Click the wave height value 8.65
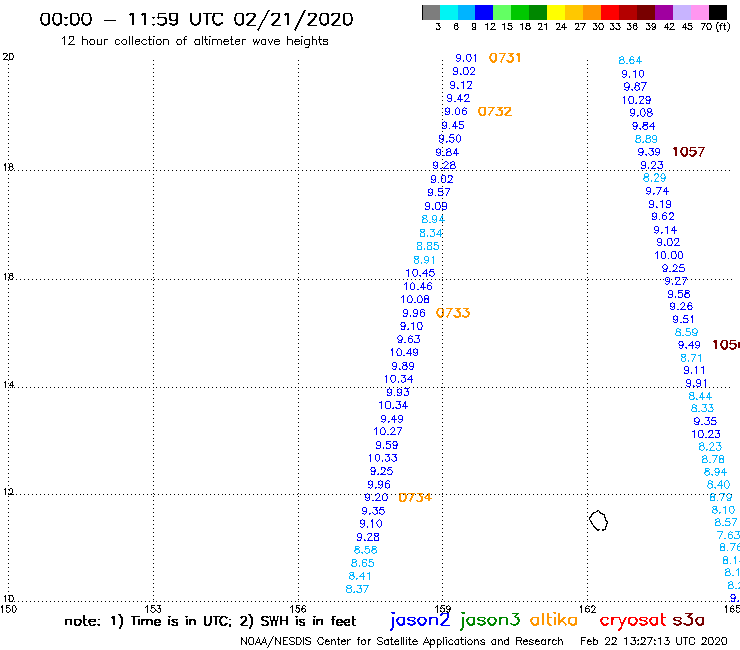Image resolution: width=740 pixels, height=650 pixels. (362, 563)
